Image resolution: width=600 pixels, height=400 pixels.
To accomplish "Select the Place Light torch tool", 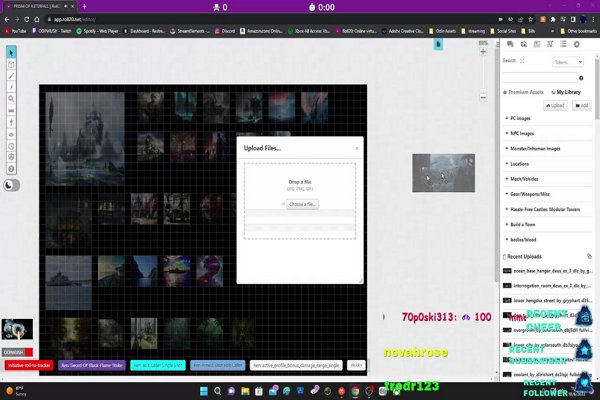I will click(x=11, y=122).
